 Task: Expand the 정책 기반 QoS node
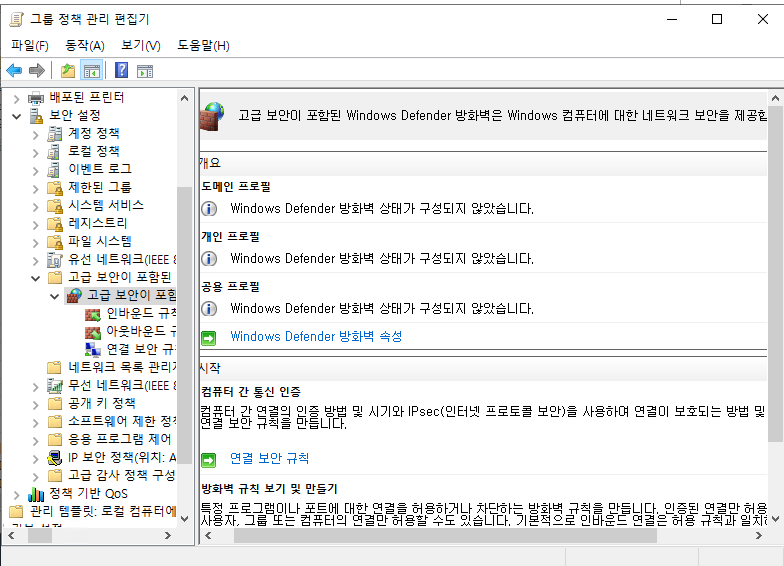click(16, 494)
